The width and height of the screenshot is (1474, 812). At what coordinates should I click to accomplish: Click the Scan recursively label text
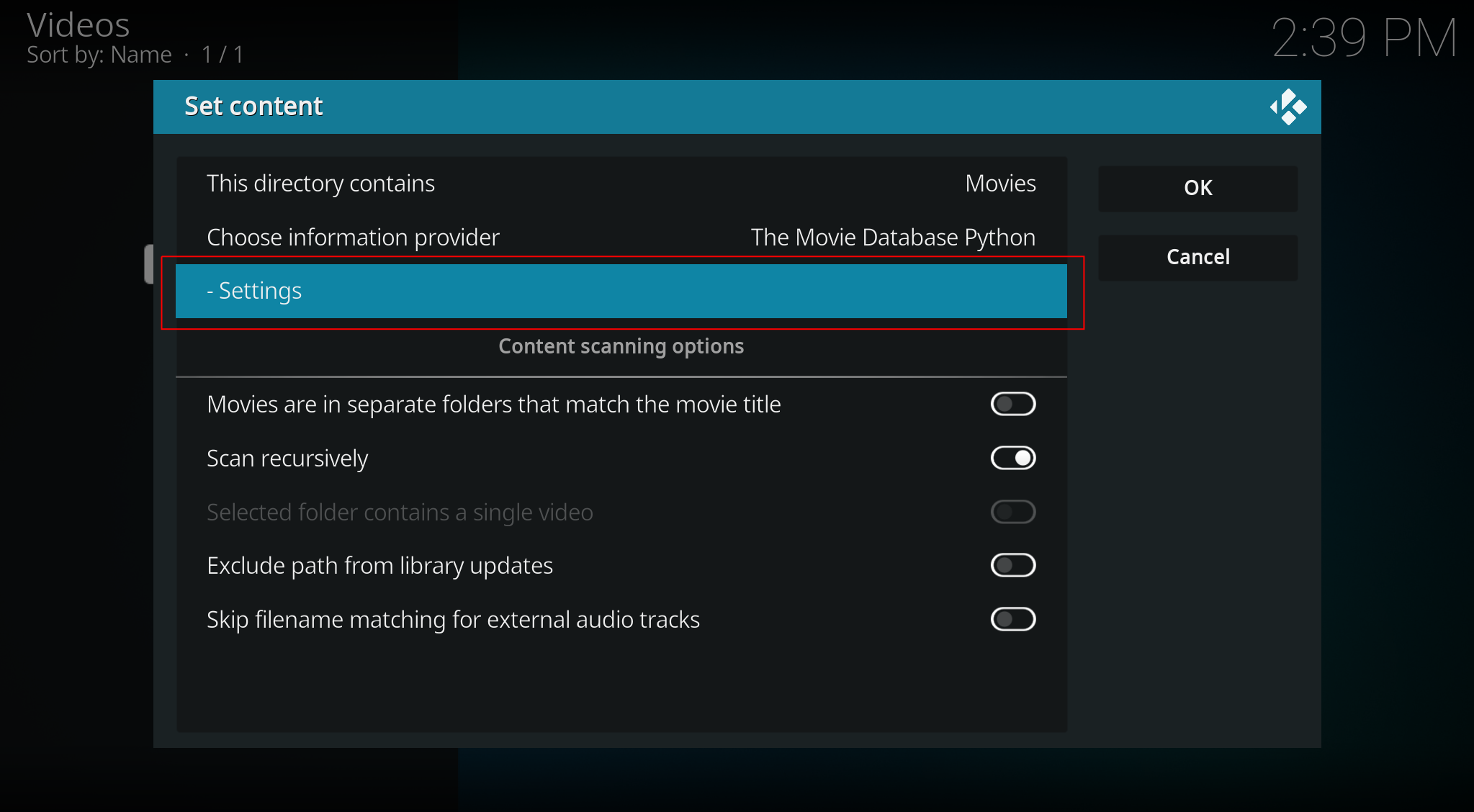(287, 459)
